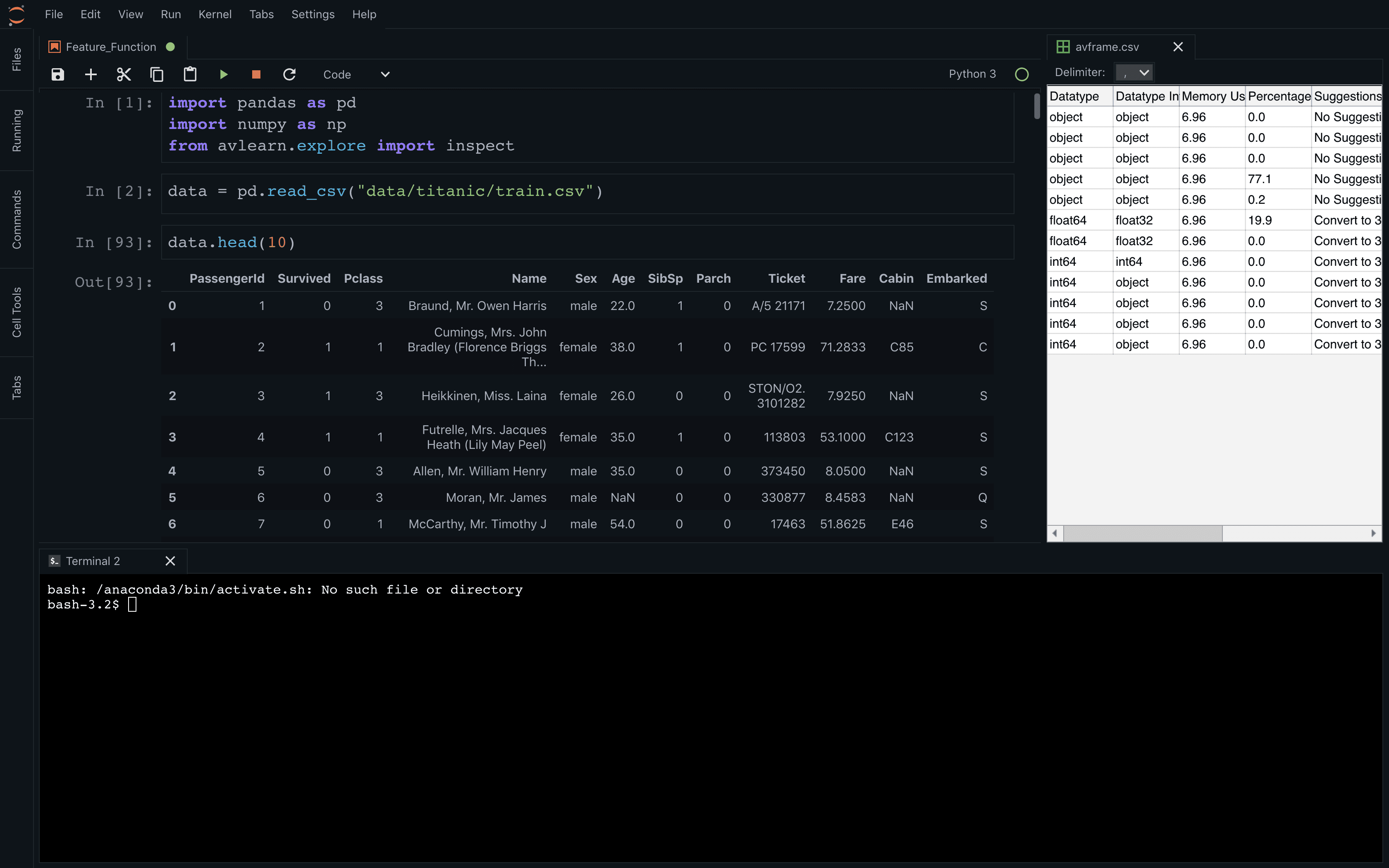The image size is (1389, 868).
Task: Copy the selected cells
Action: coord(157,74)
